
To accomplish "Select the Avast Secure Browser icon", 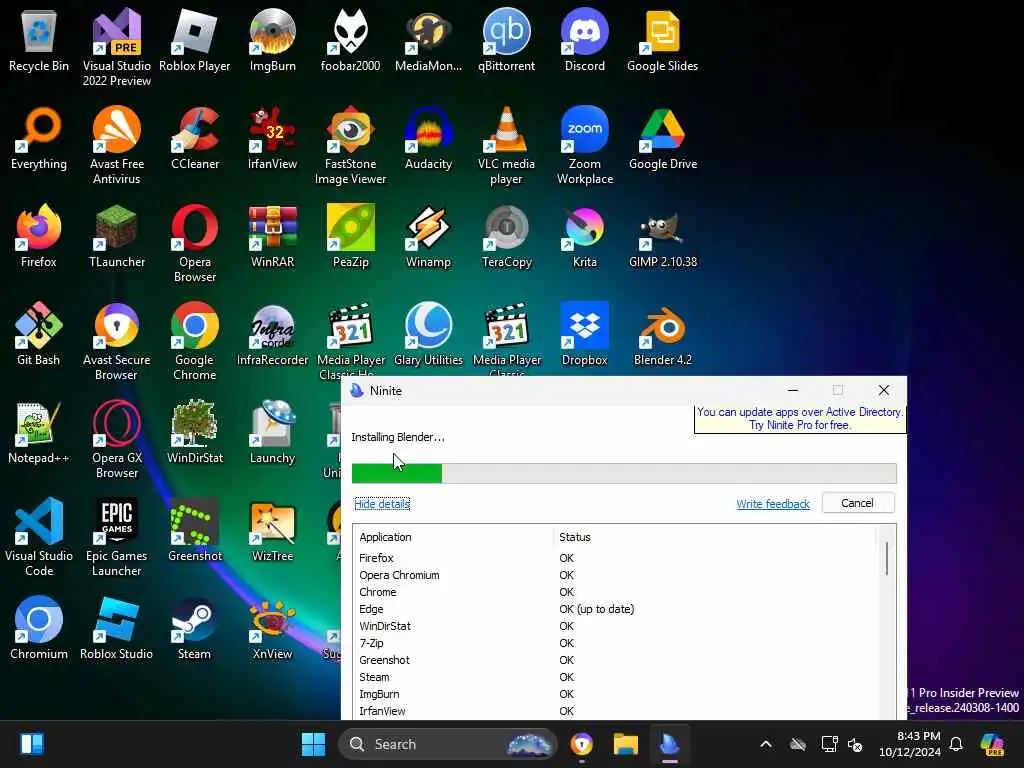I will pyautogui.click(x=116, y=341).
